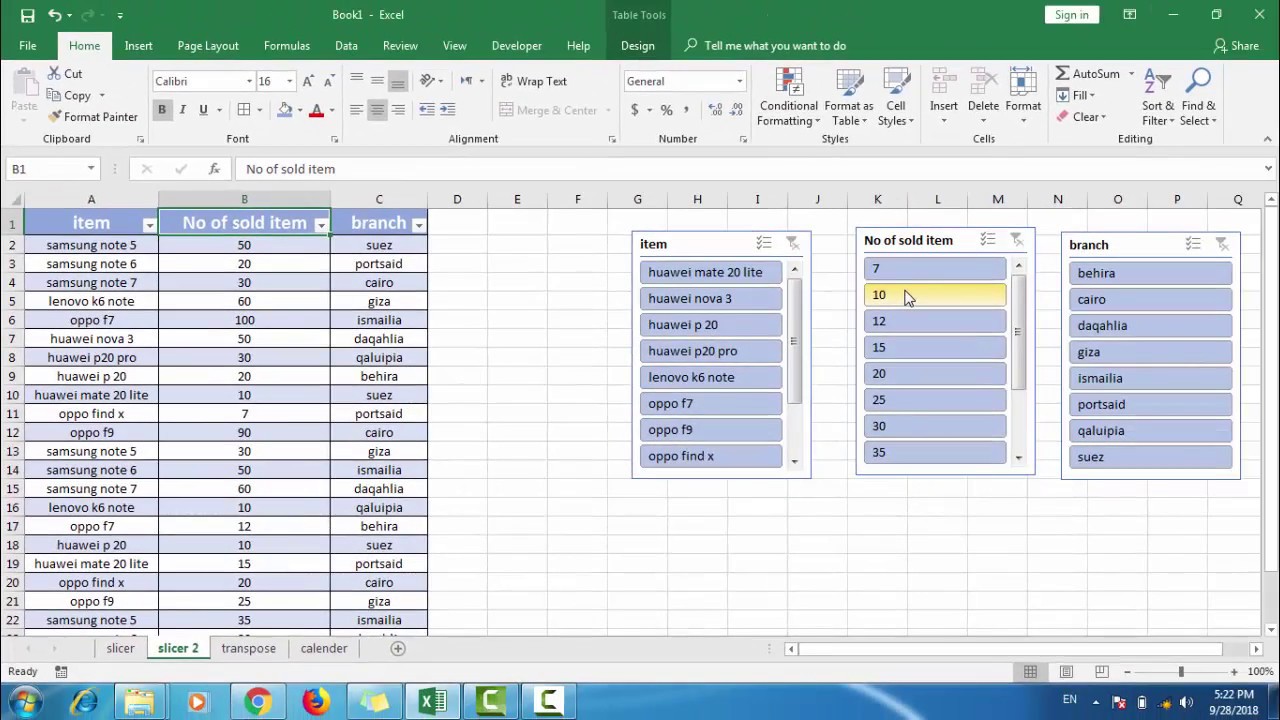Apply Percent style
The width and height of the screenshot is (1280, 720).
click(x=666, y=110)
